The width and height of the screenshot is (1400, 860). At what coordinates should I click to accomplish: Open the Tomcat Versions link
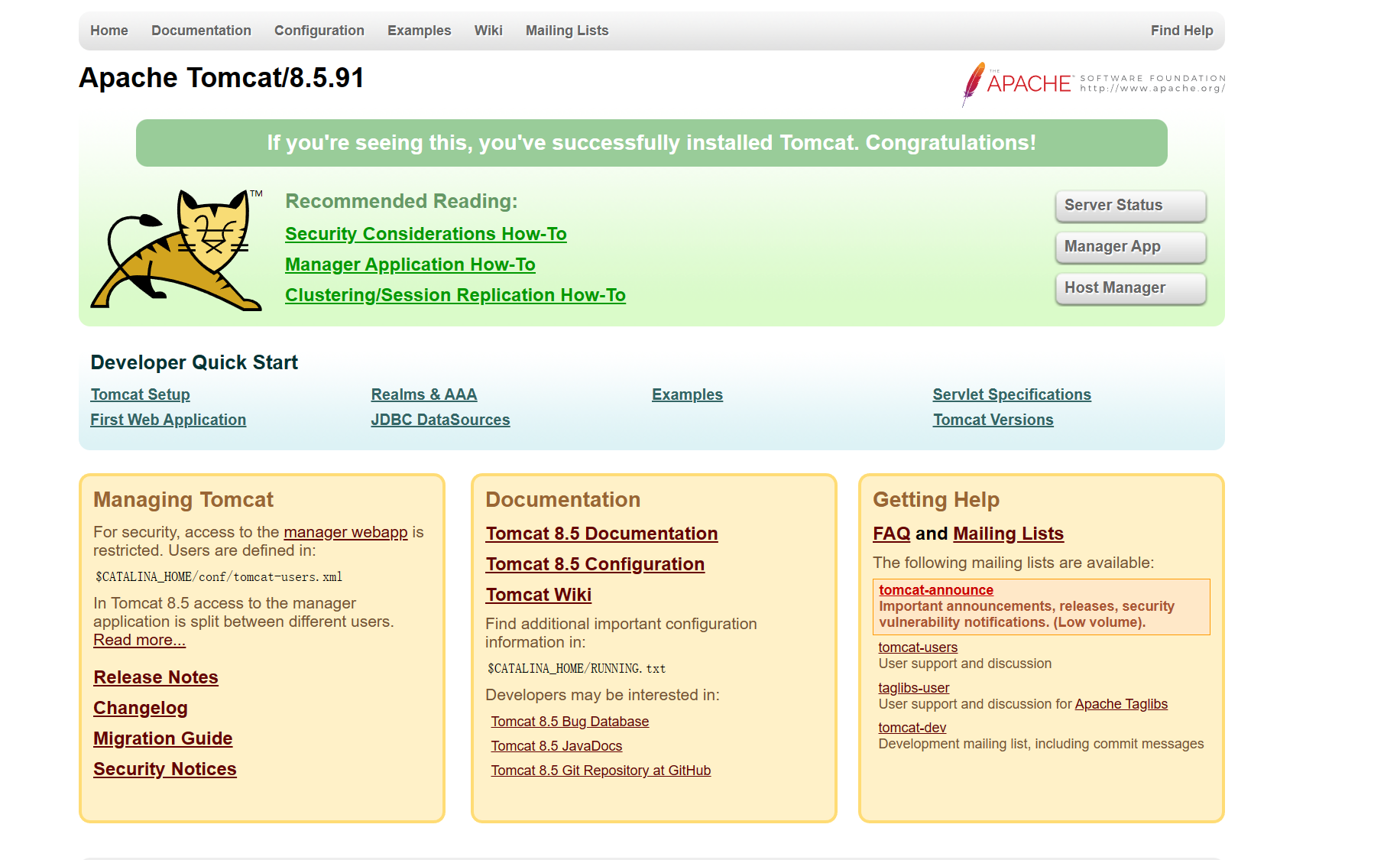[993, 420]
